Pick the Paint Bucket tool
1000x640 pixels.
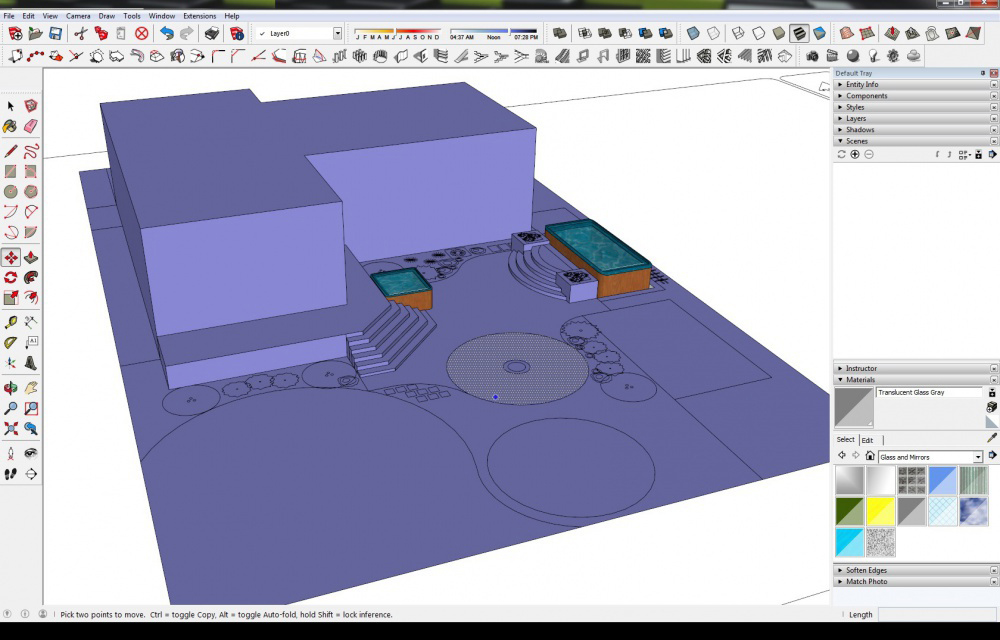(x=11, y=126)
